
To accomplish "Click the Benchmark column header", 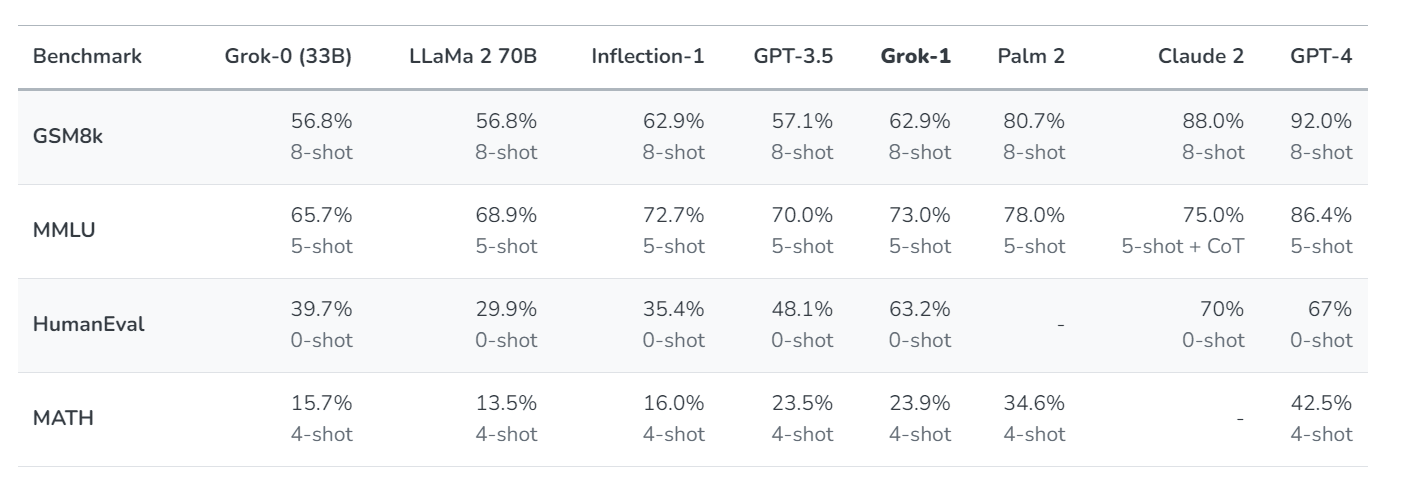I will 88,57.
